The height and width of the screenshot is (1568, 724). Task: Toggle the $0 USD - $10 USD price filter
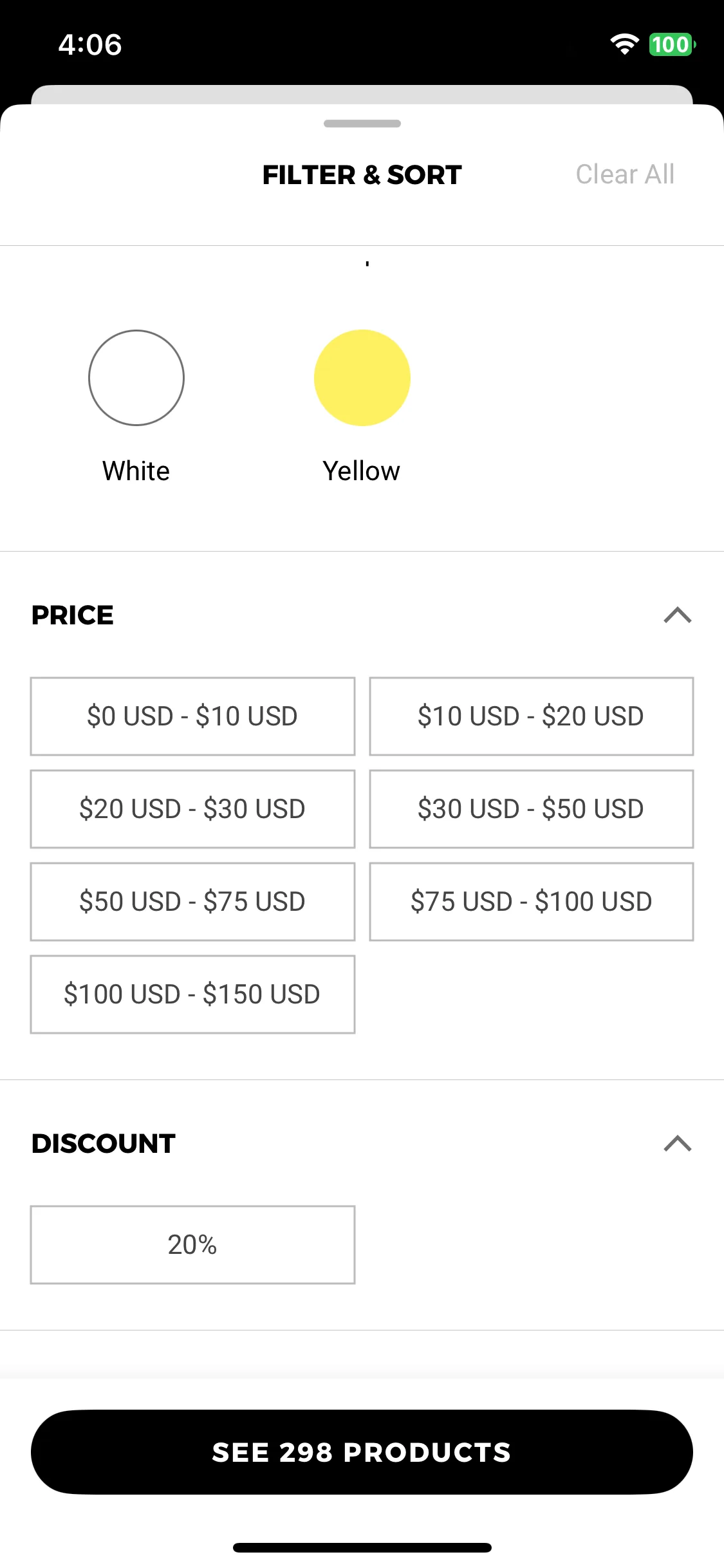coord(192,716)
